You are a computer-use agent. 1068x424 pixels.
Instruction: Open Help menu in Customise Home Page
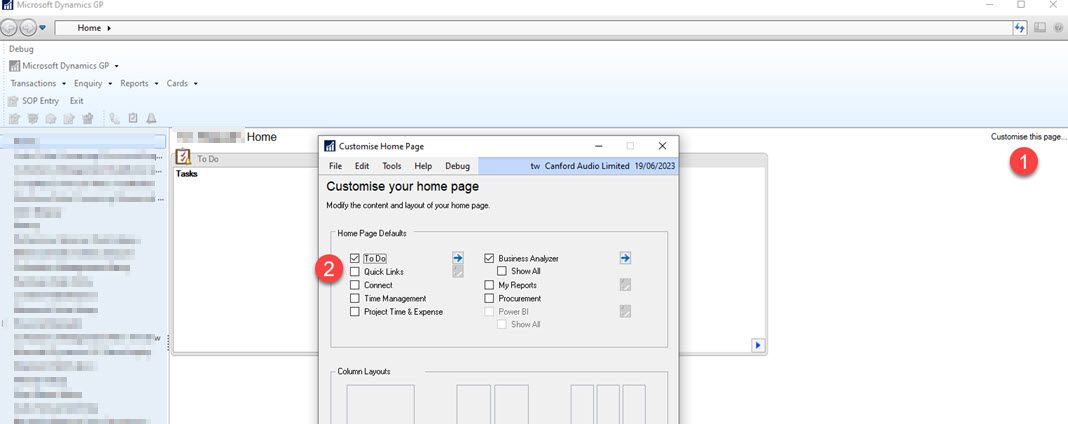pyautogui.click(x=423, y=166)
